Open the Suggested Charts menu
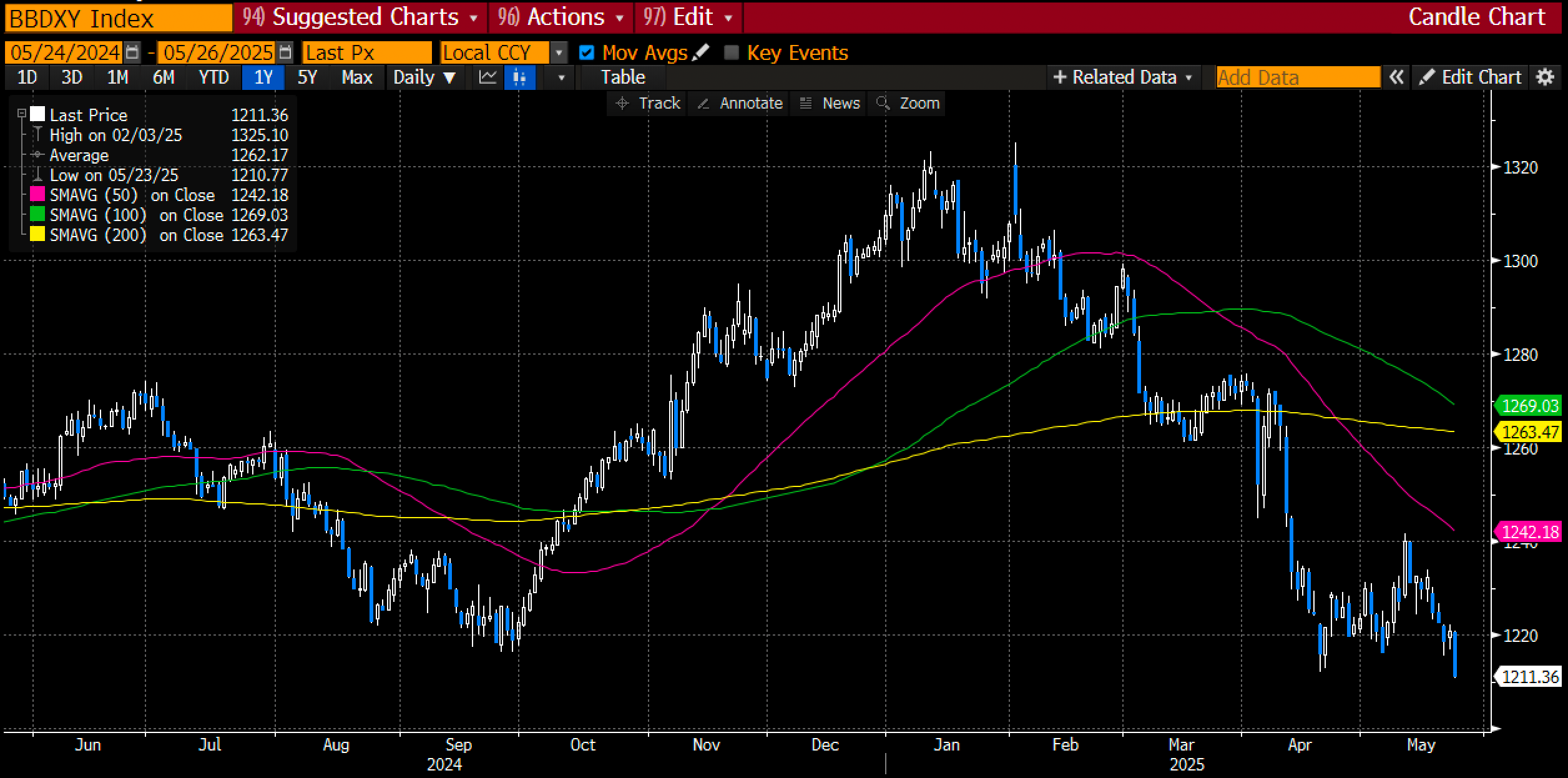 tap(360, 17)
